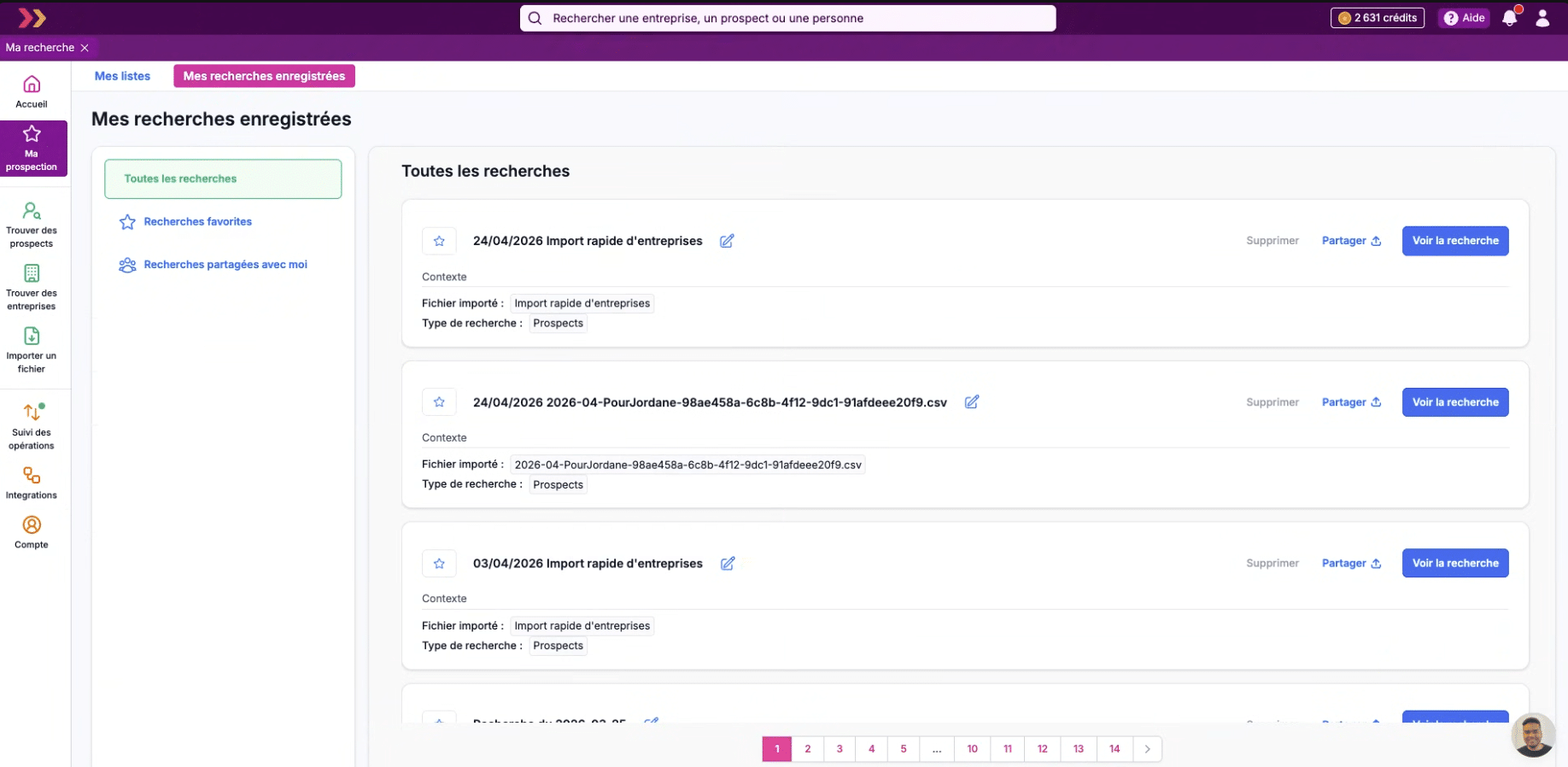The height and width of the screenshot is (767, 1568).
Task: Open Compte in the sidebar
Action: tap(32, 533)
